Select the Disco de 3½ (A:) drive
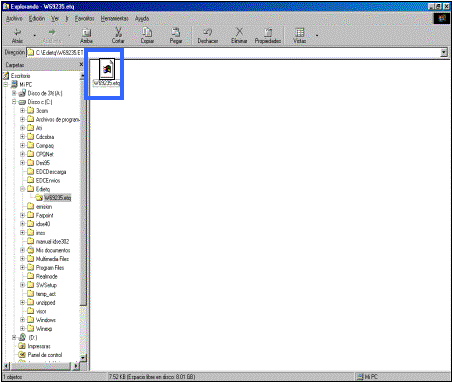Viewport: 452px width, 382px height. tap(22, 93)
